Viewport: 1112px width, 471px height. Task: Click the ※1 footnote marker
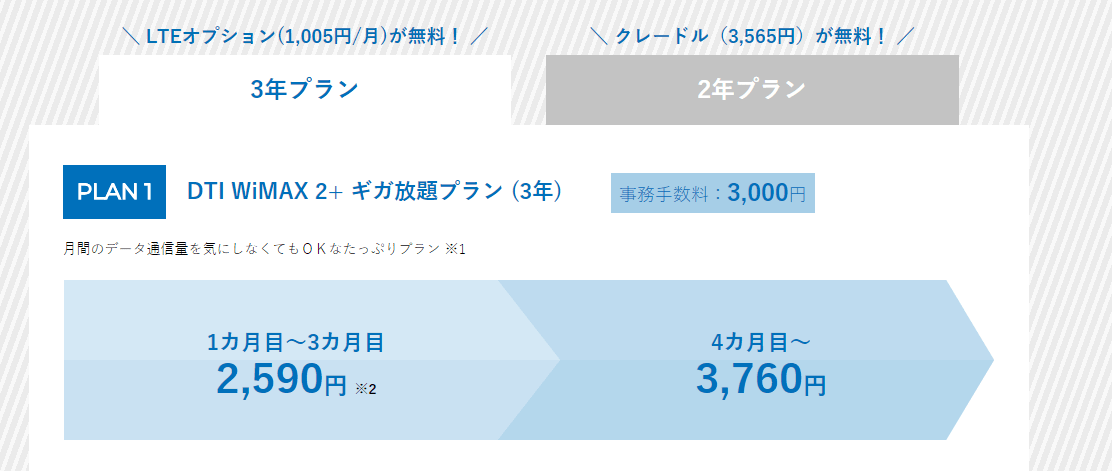point(455,250)
